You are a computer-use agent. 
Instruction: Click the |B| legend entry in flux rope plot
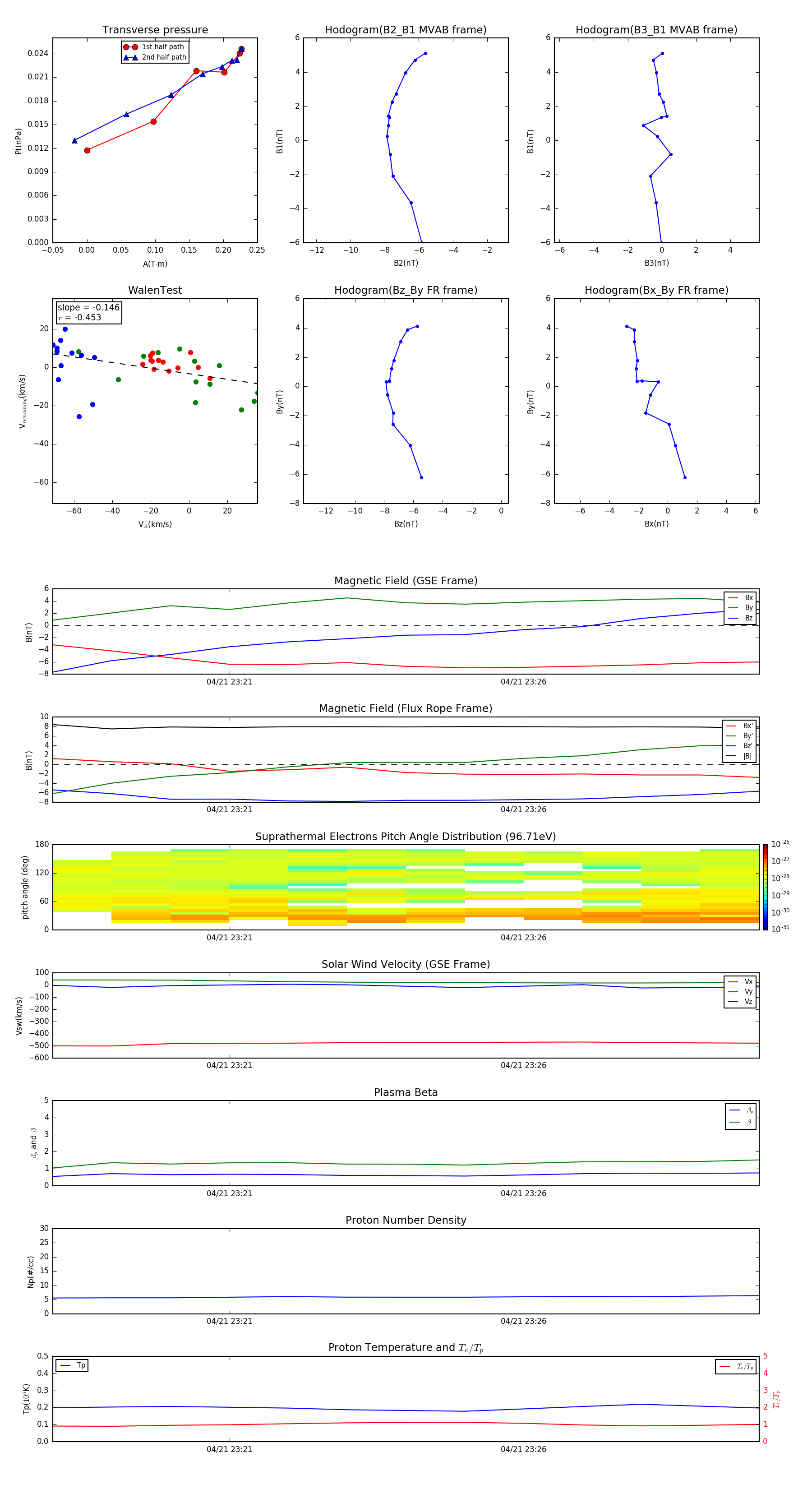(x=739, y=756)
